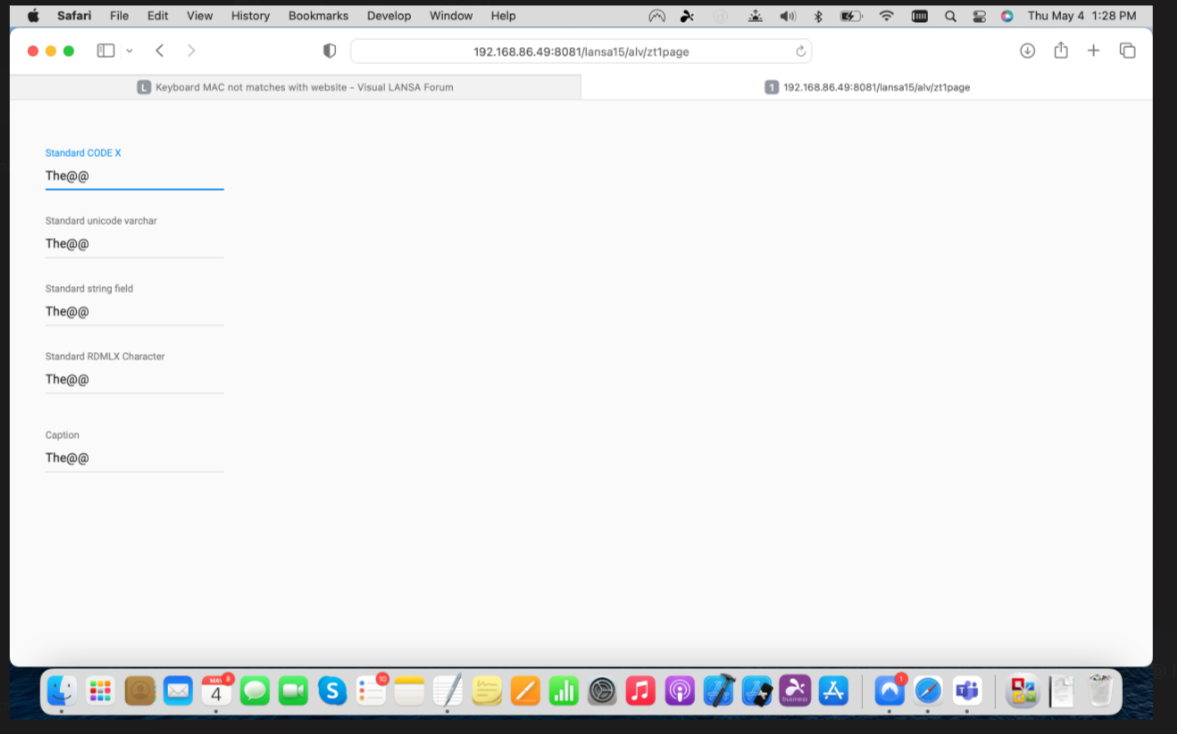Open Calendar from the Dock

pyautogui.click(x=216, y=690)
